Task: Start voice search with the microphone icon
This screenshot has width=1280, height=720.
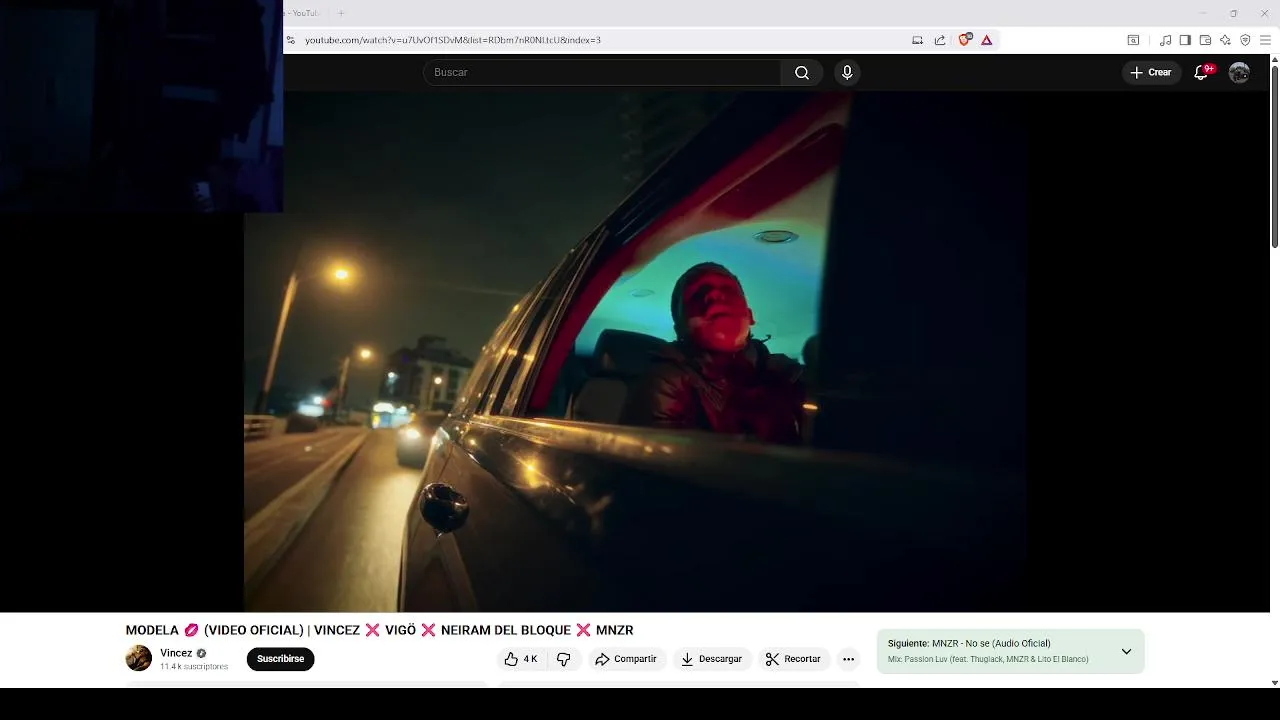Action: (x=847, y=72)
